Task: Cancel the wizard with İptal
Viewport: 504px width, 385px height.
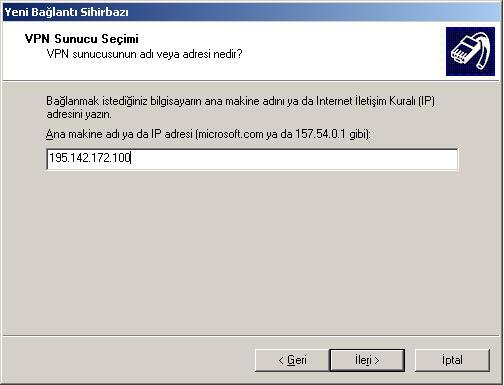Action: (452, 360)
